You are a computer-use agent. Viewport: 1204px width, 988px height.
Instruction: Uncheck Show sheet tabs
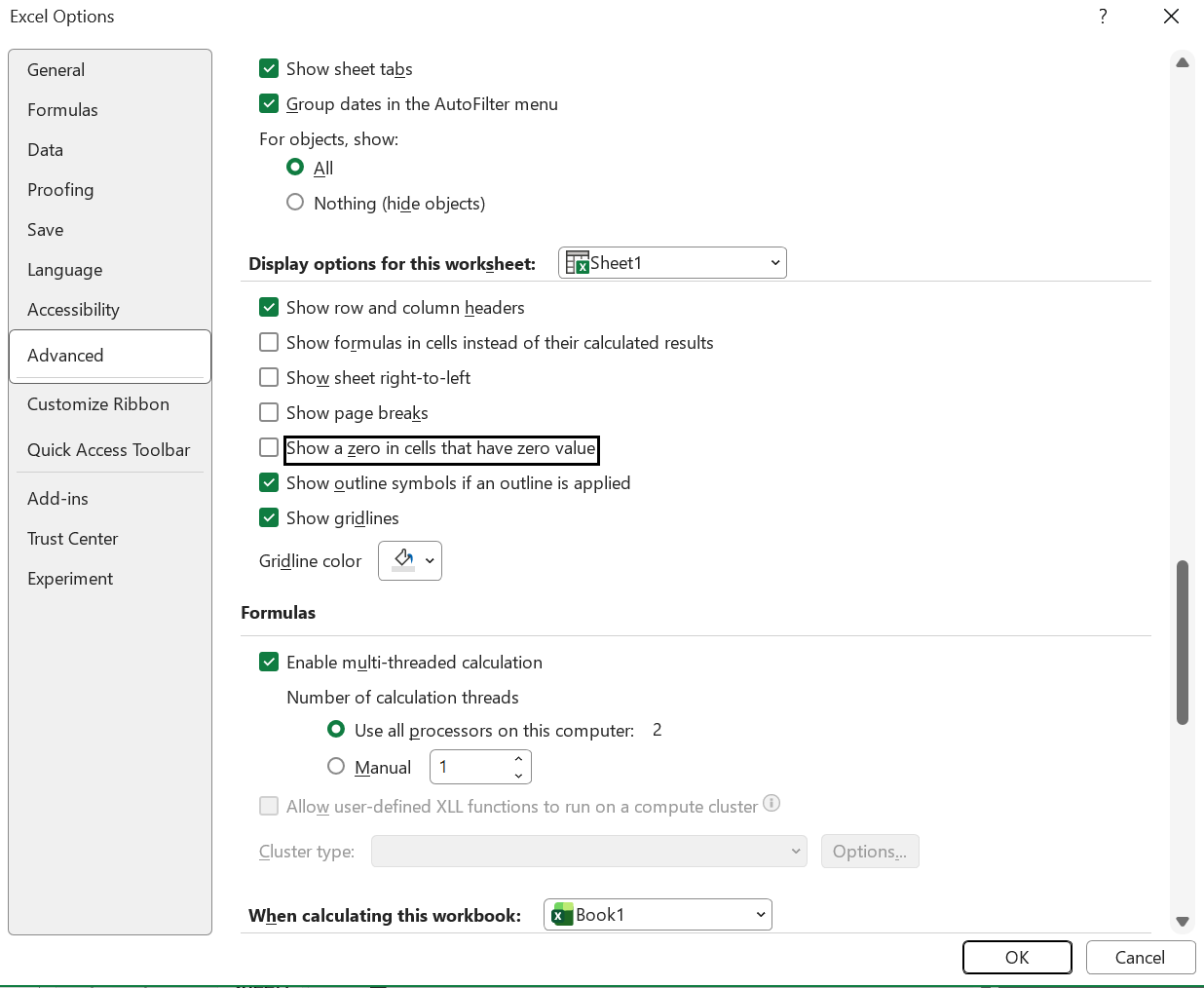[x=269, y=69]
